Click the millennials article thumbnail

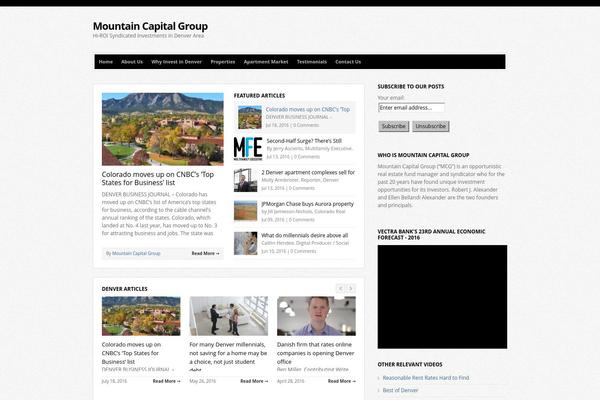(245, 243)
